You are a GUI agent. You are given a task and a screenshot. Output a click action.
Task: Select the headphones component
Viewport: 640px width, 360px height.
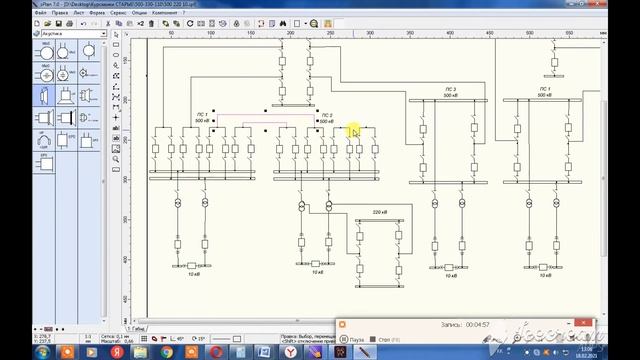pyautogui.click(x=44, y=140)
